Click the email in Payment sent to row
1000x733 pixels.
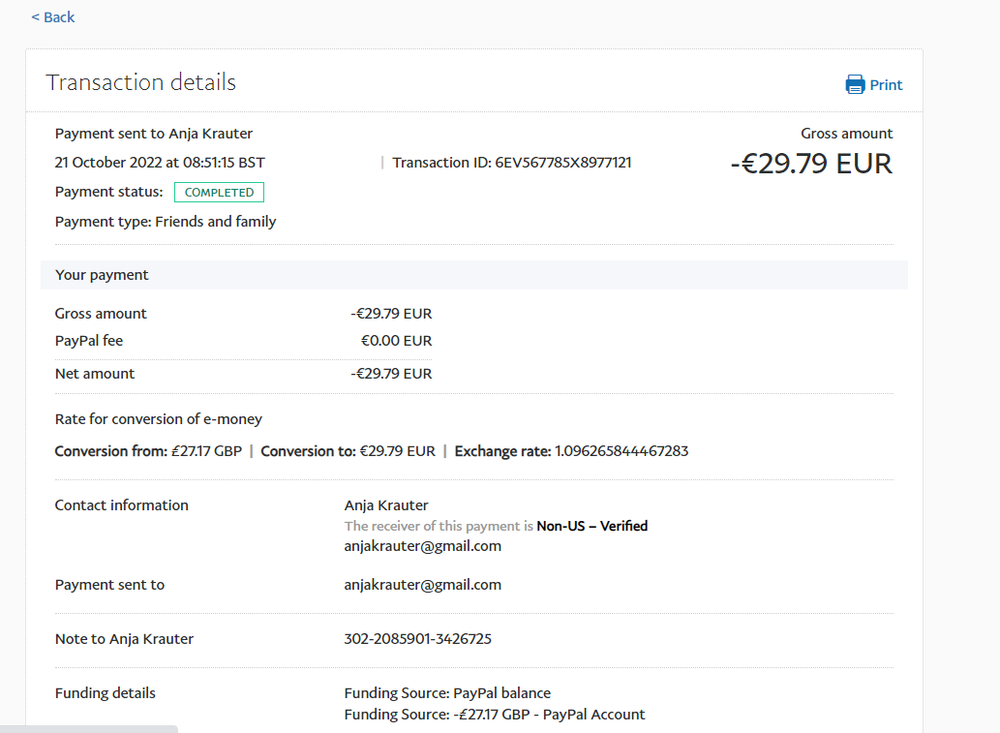422,585
